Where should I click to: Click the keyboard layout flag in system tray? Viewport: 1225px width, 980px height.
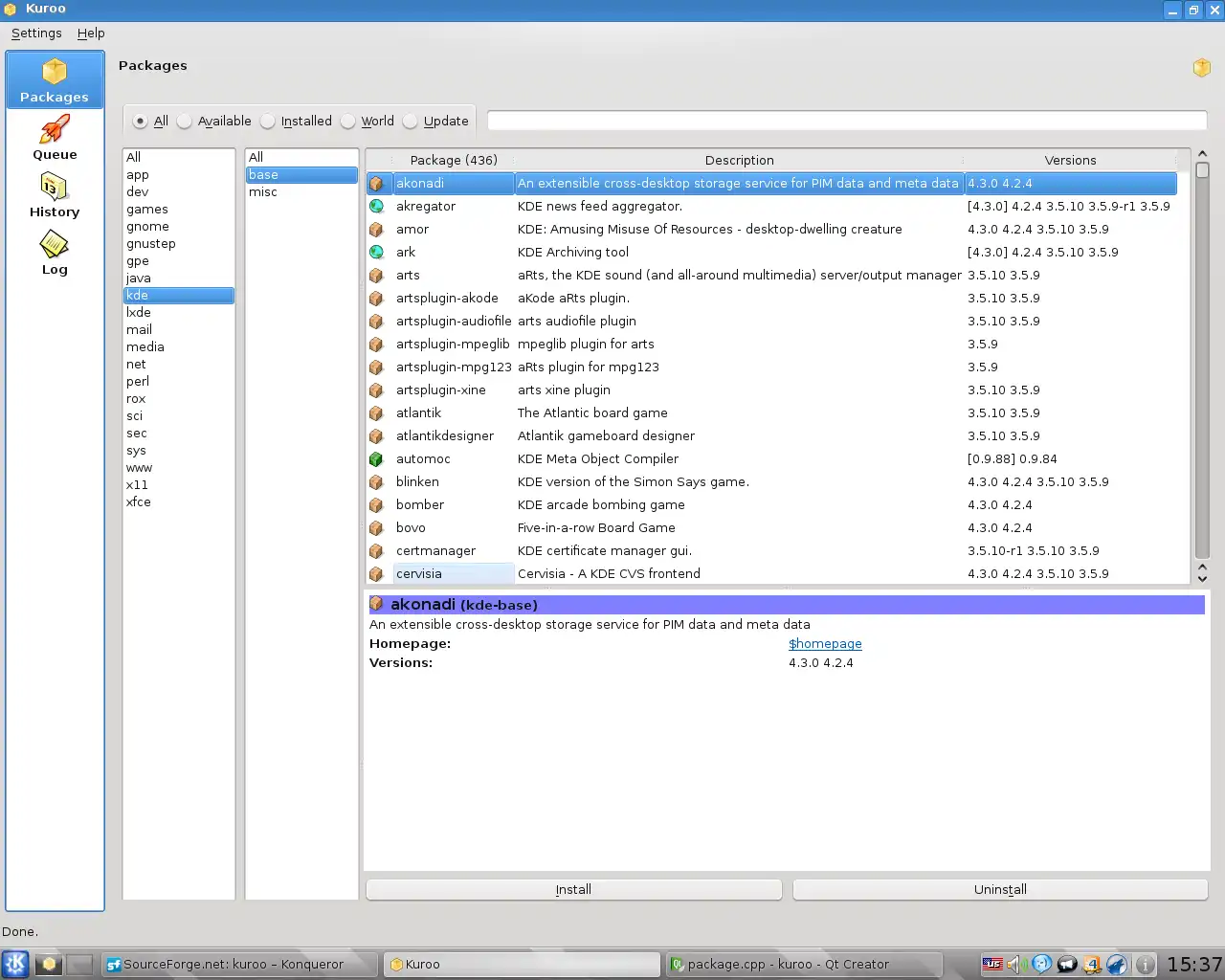coord(992,964)
